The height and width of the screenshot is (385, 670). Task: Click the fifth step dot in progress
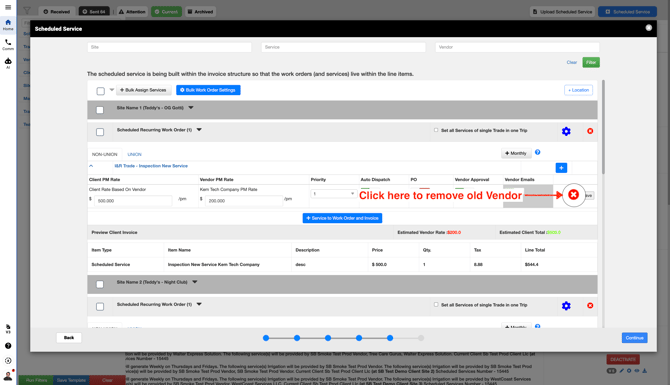390,338
